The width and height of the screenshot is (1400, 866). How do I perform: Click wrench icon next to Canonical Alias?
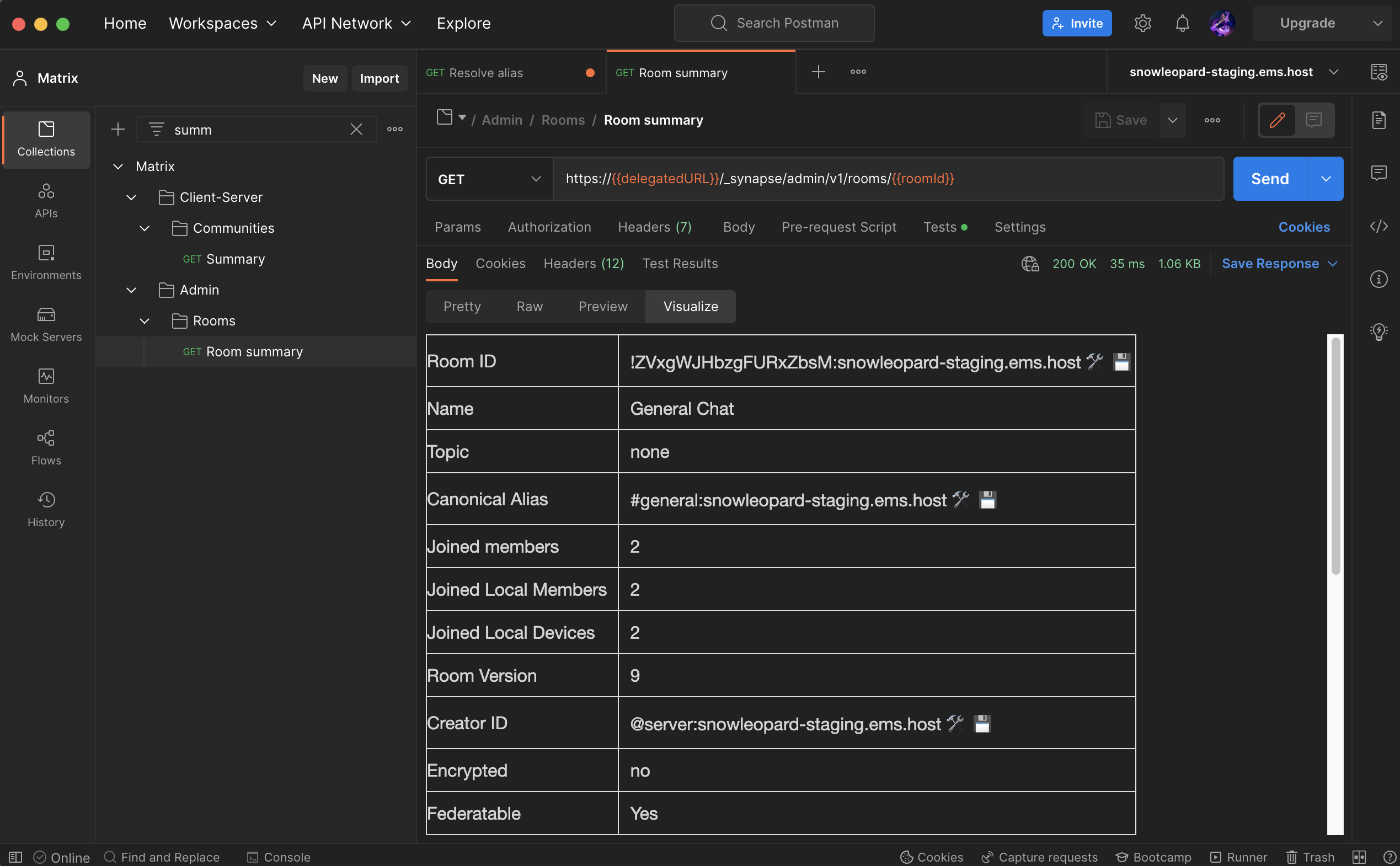coord(961,499)
